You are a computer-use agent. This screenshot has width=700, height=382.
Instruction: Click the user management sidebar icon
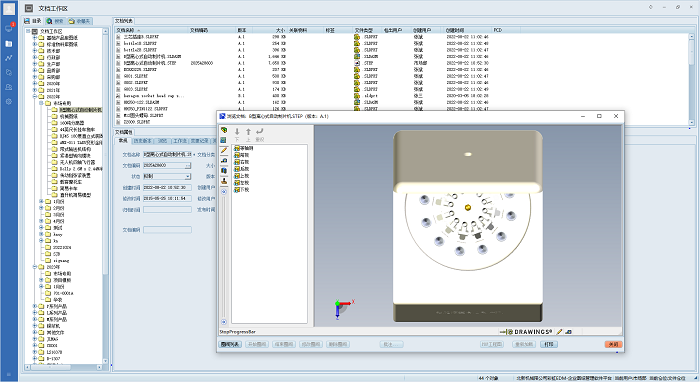[9, 87]
